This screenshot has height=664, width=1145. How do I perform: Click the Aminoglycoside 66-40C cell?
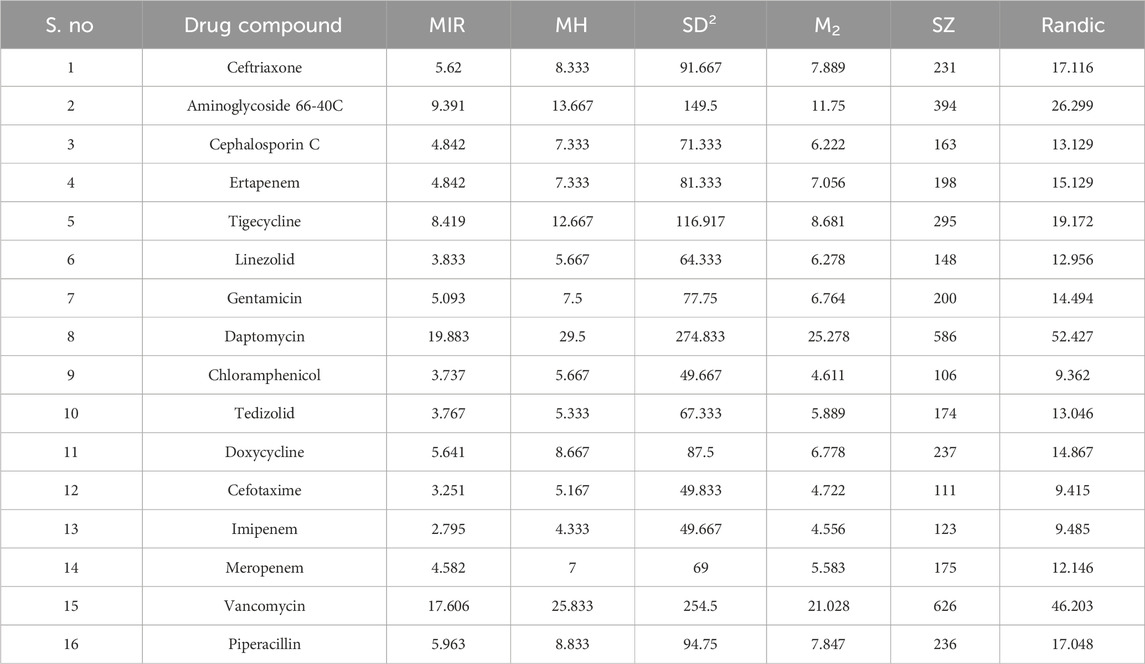pyautogui.click(x=264, y=106)
